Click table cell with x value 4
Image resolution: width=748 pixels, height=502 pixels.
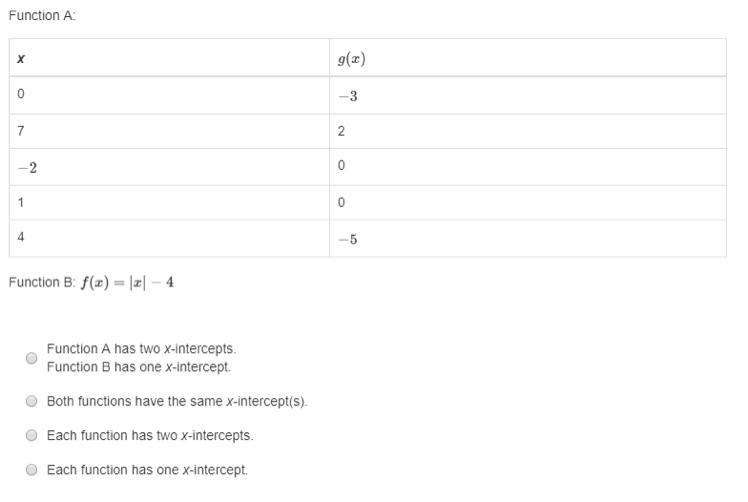coord(169,239)
